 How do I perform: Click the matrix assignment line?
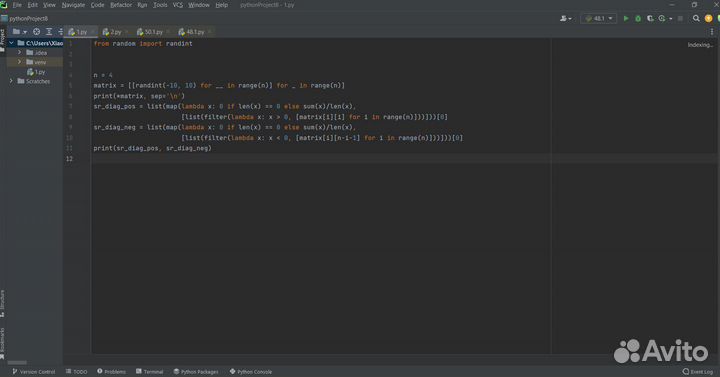click(219, 85)
